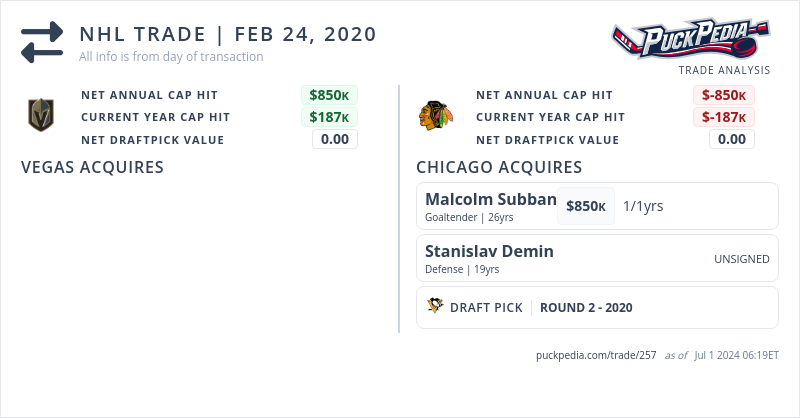Click the puckpedia.com/trade/257 link
800x418 pixels.
tap(596, 355)
